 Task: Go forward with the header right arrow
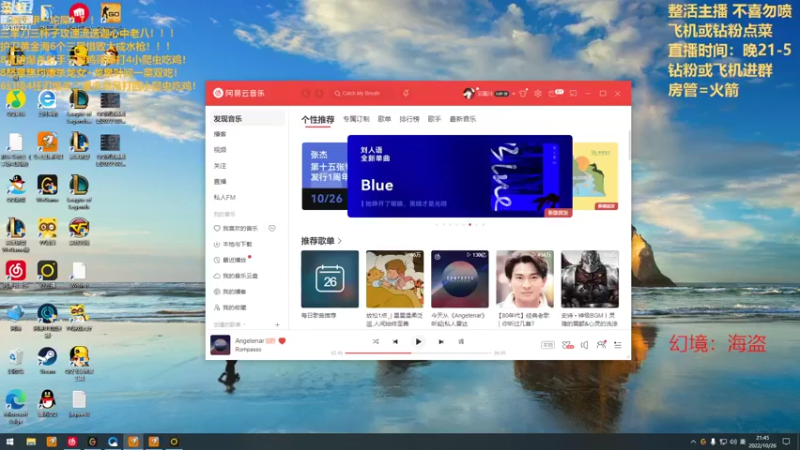[x=319, y=93]
